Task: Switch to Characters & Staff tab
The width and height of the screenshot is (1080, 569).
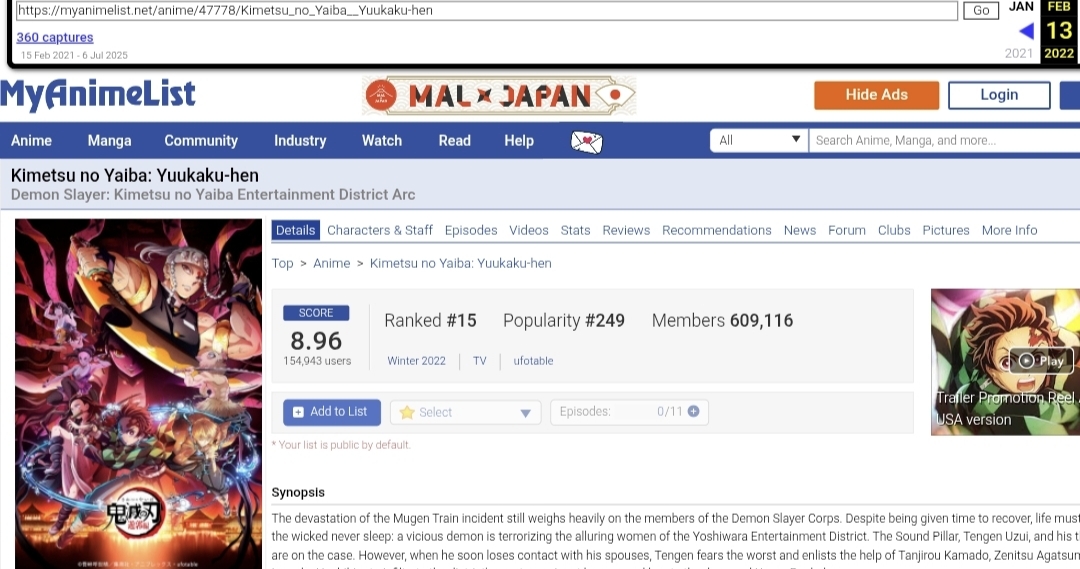Action: click(380, 230)
